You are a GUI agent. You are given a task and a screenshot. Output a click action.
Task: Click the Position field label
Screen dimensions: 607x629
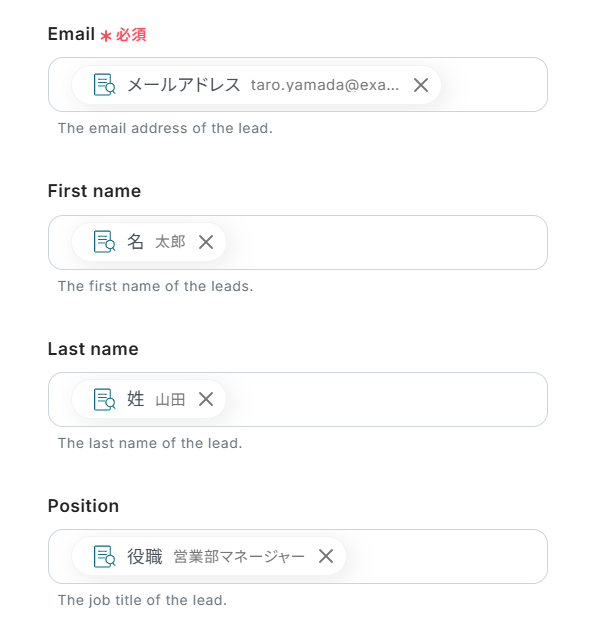83,506
